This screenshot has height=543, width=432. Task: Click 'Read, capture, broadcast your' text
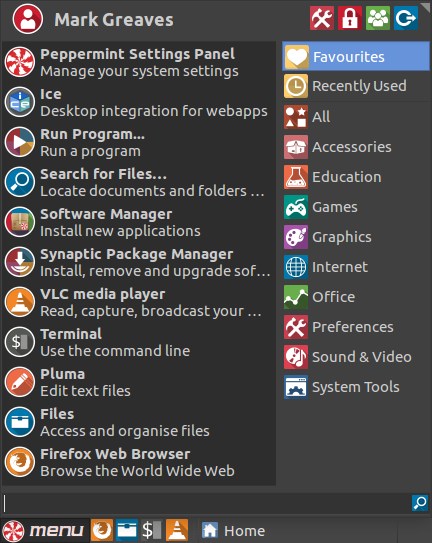coord(151,311)
